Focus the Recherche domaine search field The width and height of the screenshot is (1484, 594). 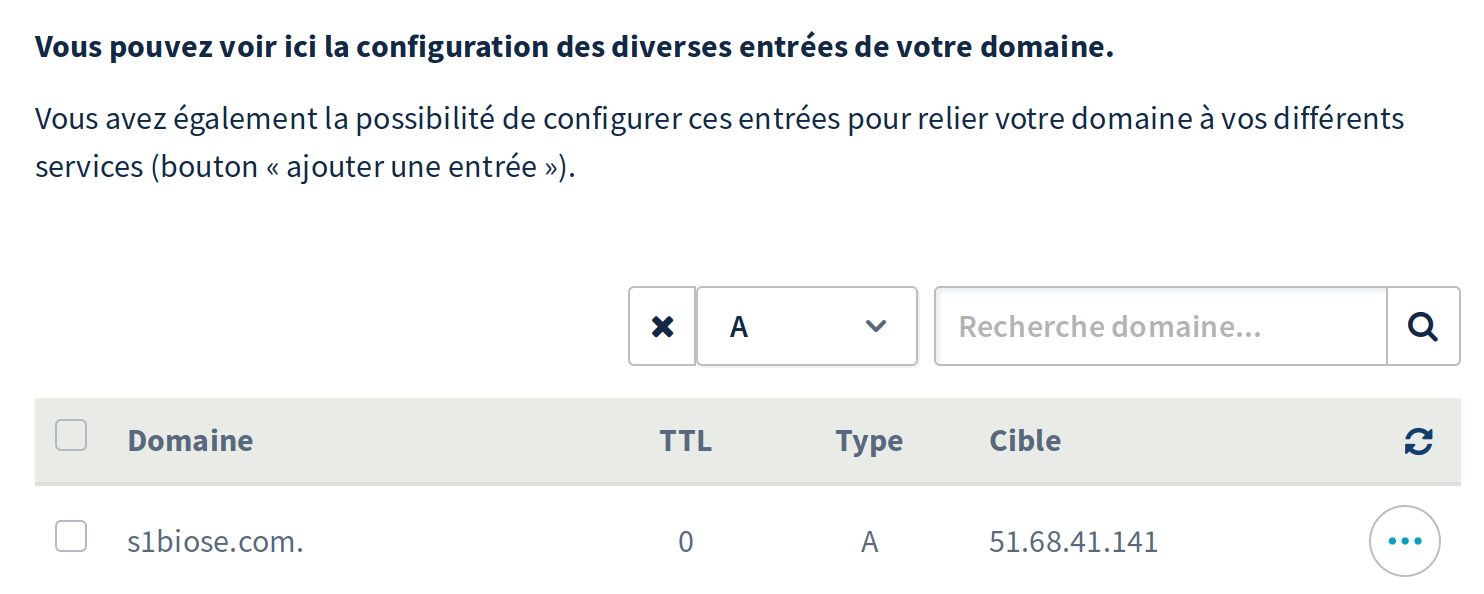[1161, 326]
